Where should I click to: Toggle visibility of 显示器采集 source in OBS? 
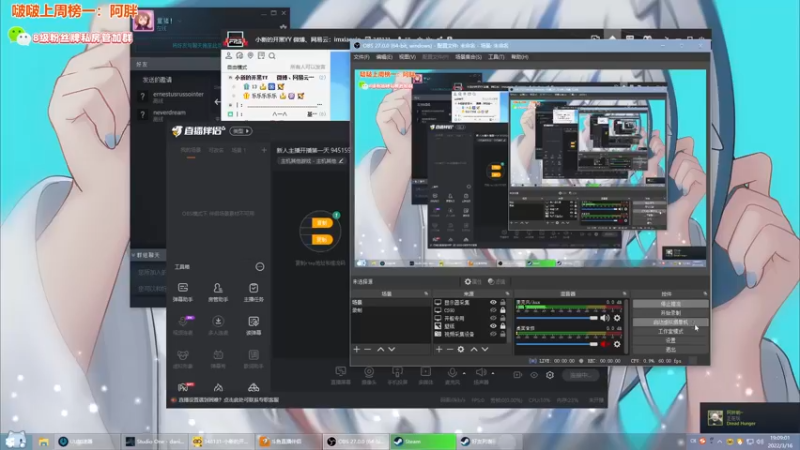[x=493, y=303]
